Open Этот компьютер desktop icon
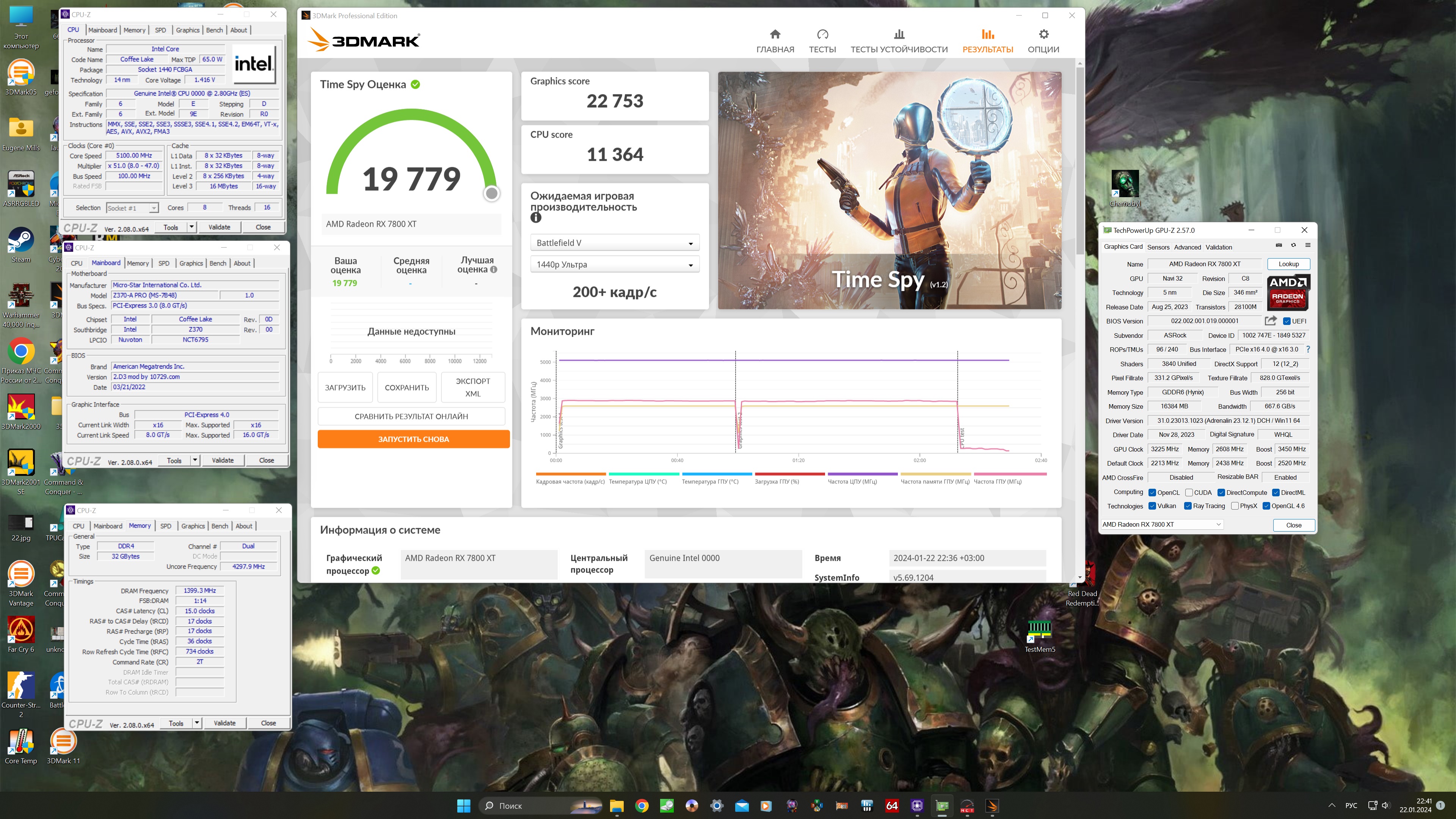1456x819 pixels. coord(21,27)
